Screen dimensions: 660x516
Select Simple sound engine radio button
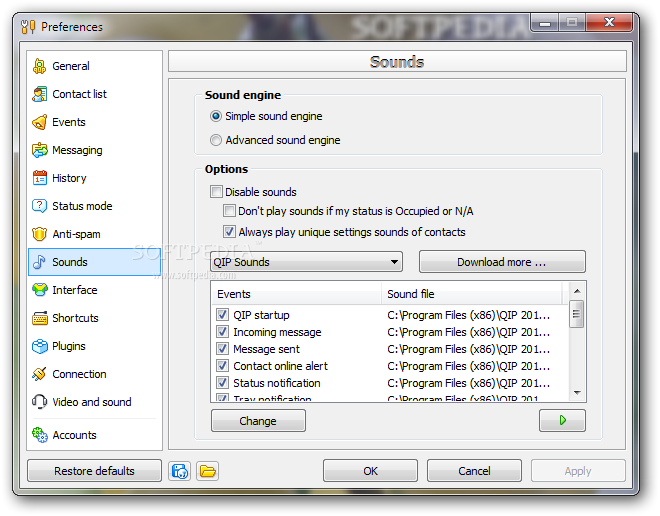click(x=216, y=116)
